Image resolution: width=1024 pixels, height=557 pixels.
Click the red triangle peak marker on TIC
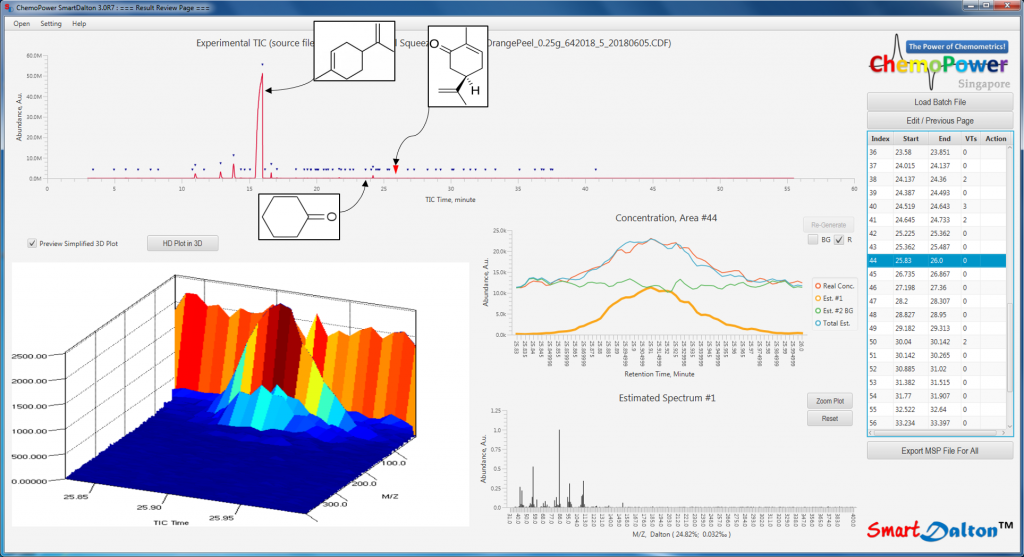click(x=396, y=171)
